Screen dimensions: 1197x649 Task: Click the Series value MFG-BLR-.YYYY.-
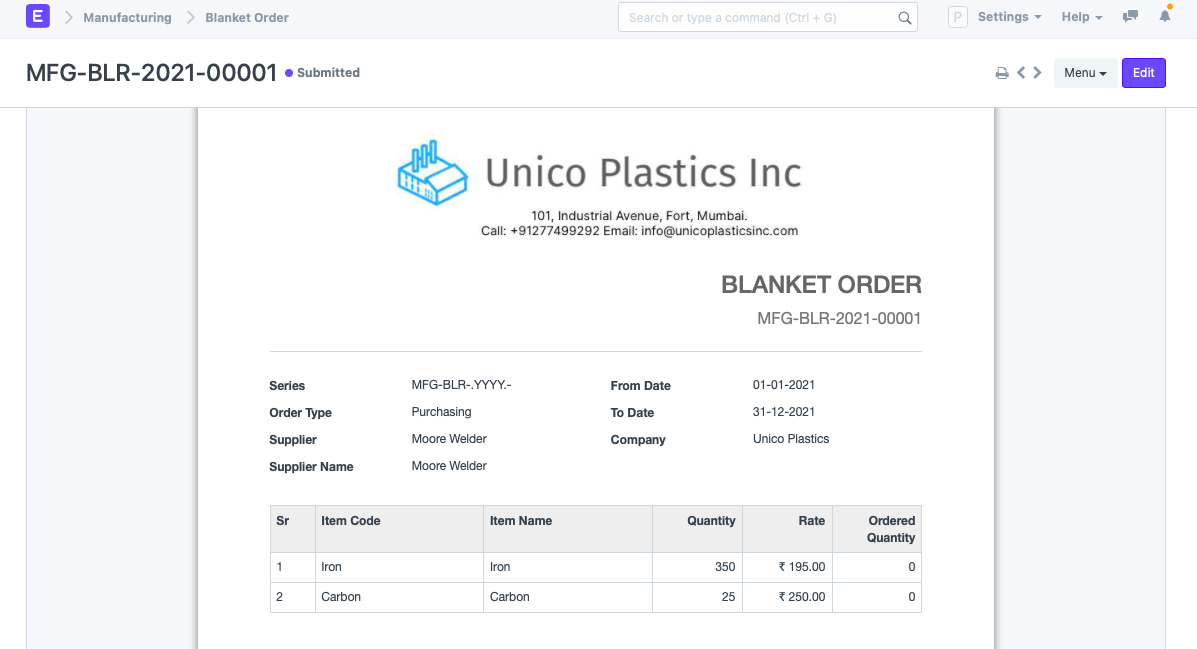click(x=461, y=385)
